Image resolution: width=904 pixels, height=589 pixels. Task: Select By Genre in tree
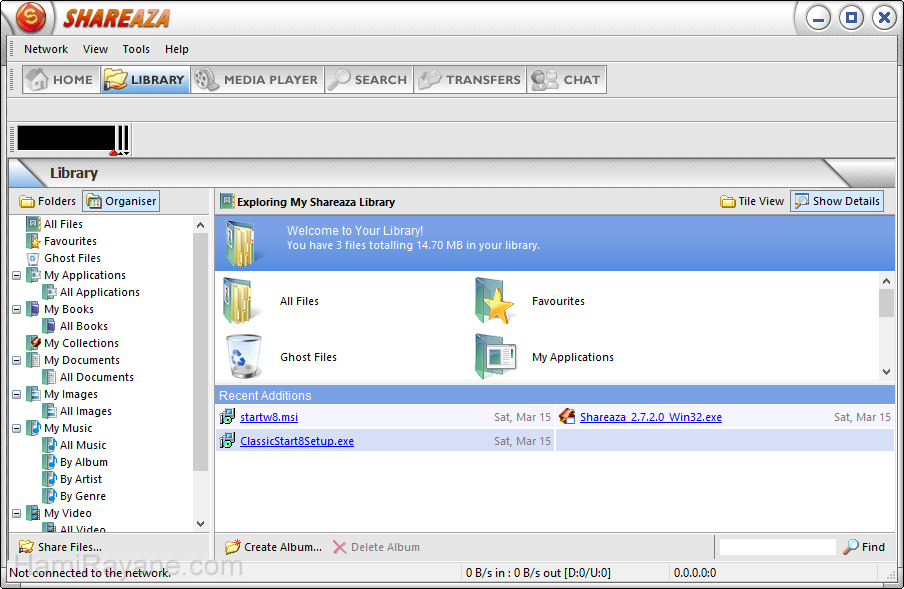[x=83, y=496]
